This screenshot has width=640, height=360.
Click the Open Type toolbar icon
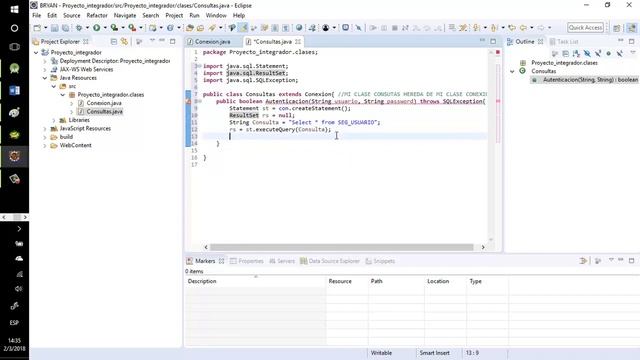(x=190, y=28)
